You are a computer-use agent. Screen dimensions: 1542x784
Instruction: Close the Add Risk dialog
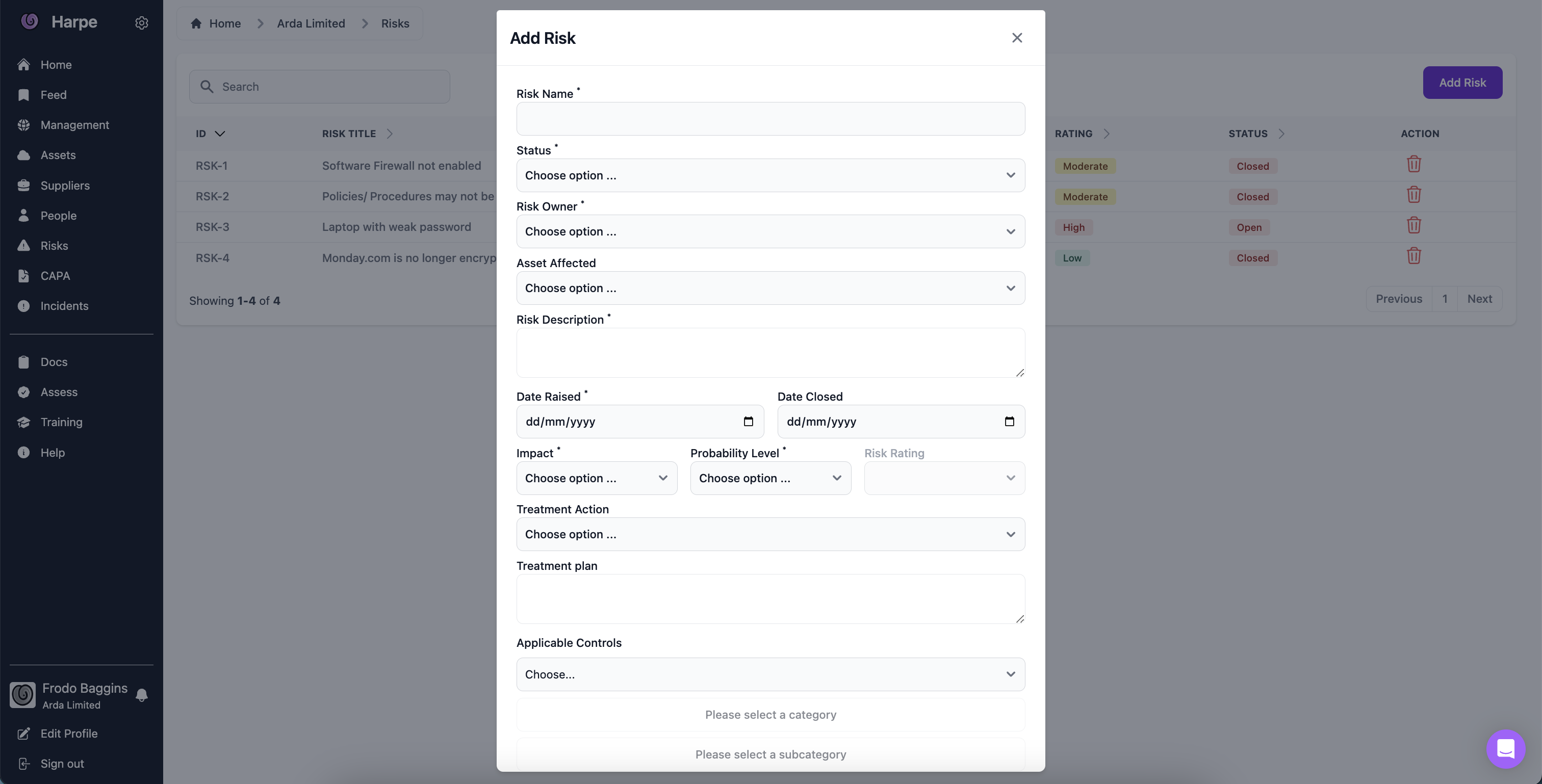point(1016,38)
